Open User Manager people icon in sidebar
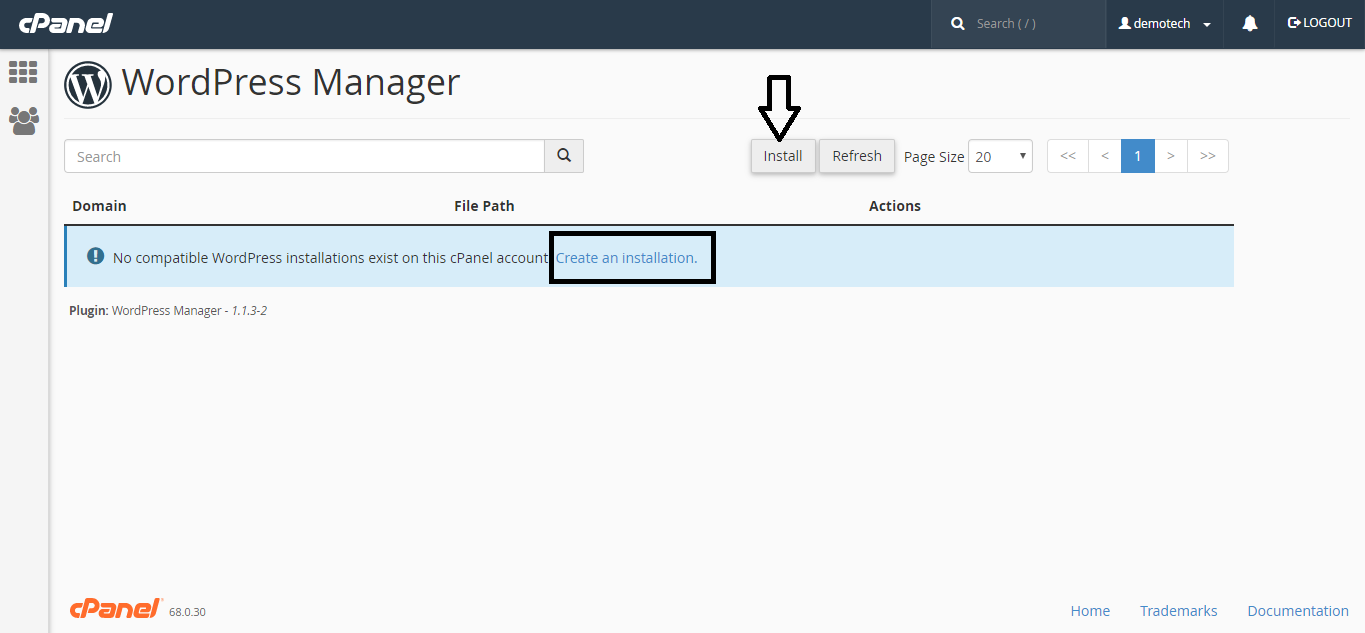The width and height of the screenshot is (1365, 633). 23,121
